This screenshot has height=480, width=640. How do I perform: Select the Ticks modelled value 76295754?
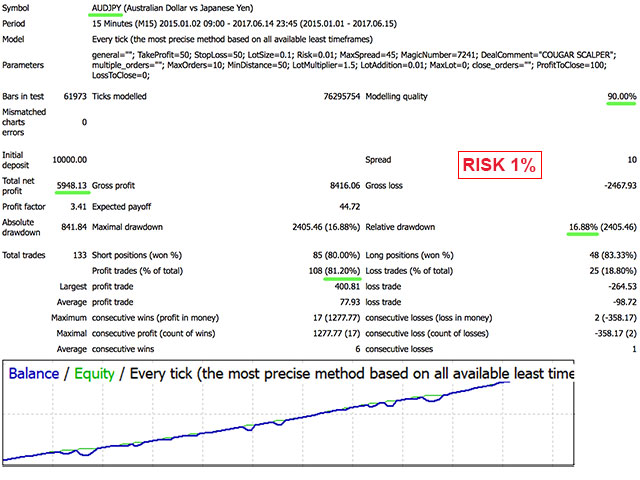pos(342,96)
